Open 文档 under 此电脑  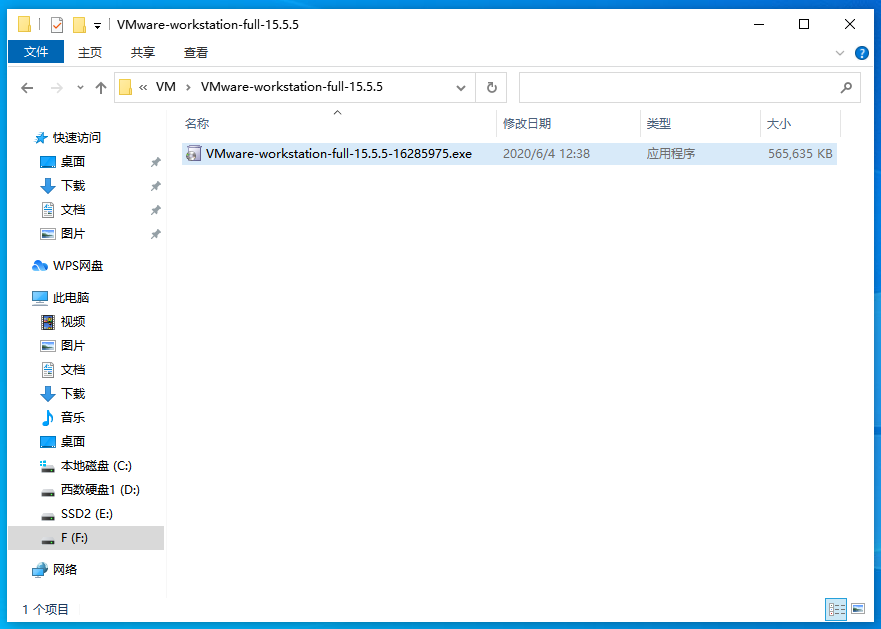coord(72,370)
